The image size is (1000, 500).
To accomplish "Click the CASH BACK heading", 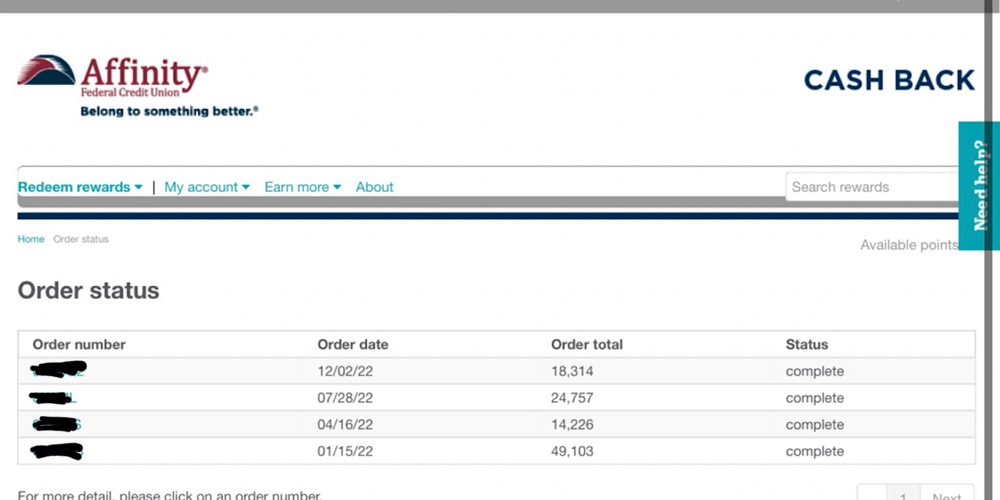I will coord(889,80).
